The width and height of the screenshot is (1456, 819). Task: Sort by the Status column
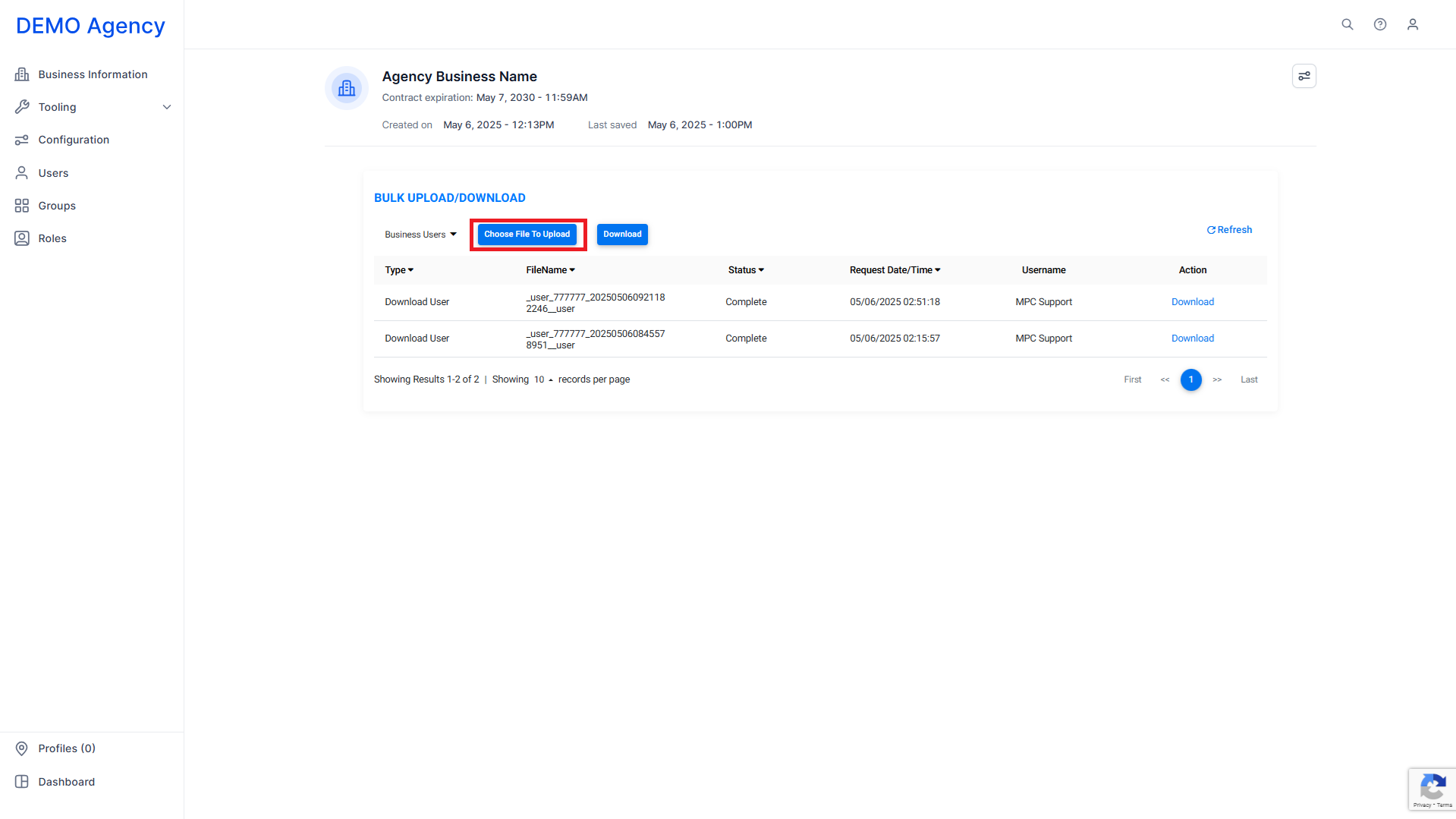pos(746,270)
